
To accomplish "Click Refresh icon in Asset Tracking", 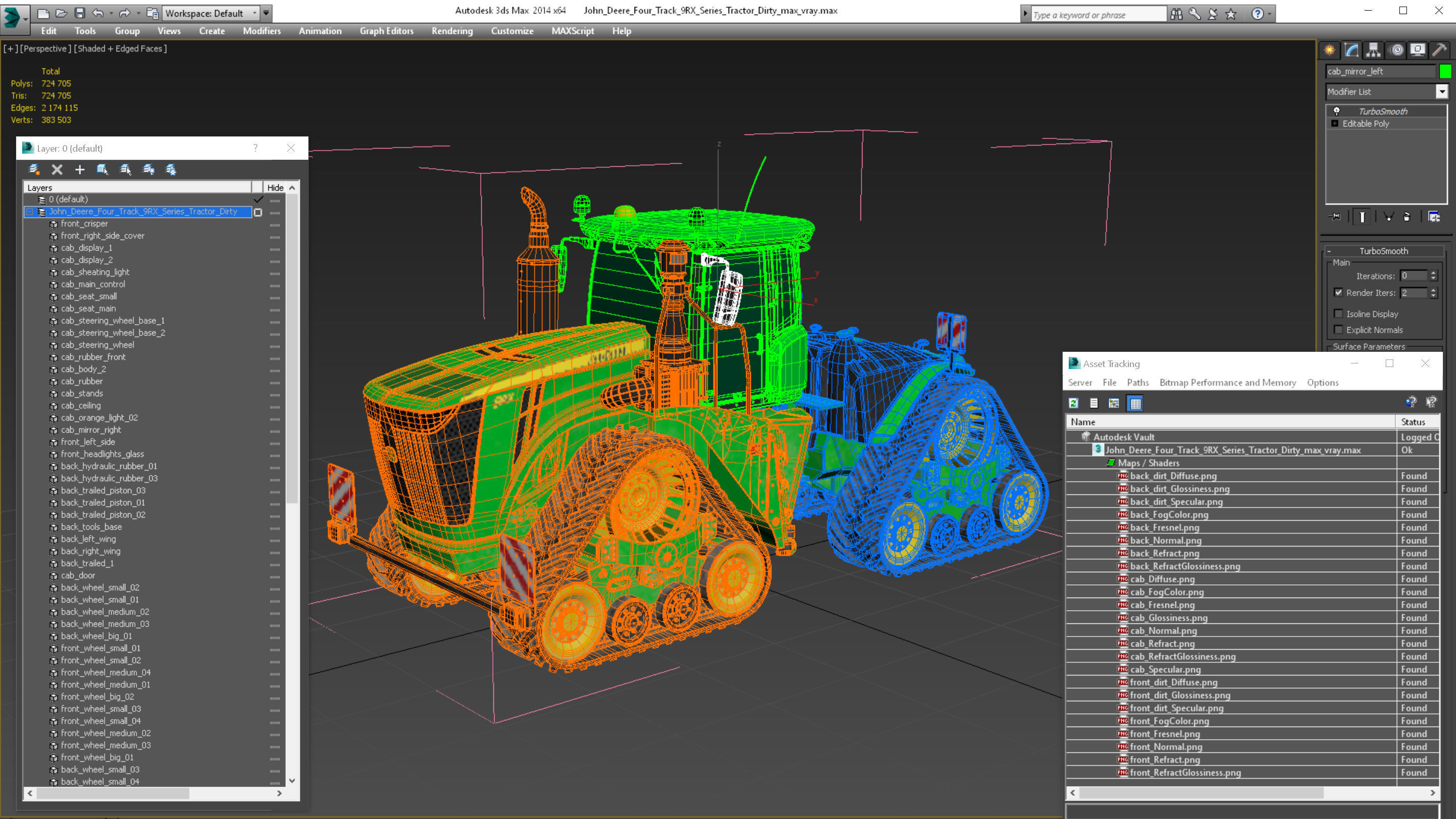I will click(x=1073, y=403).
